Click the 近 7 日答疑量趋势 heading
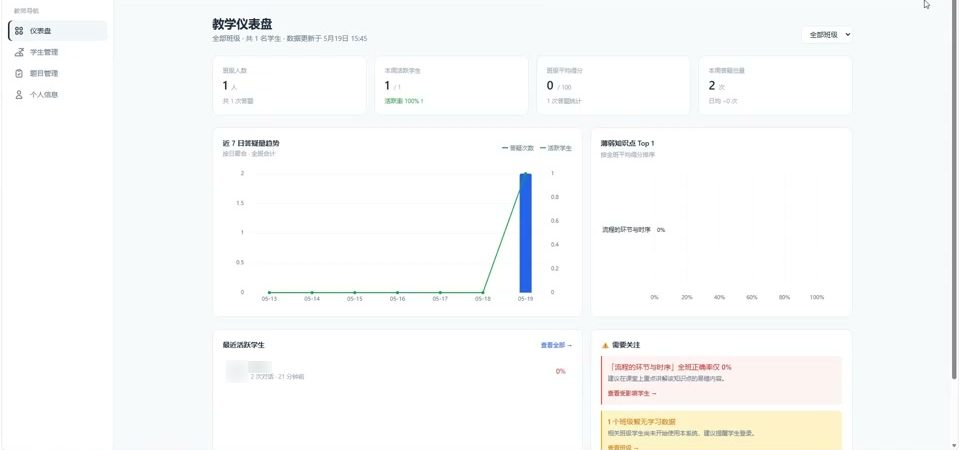Screen dimensions: 960x450 [251, 143]
